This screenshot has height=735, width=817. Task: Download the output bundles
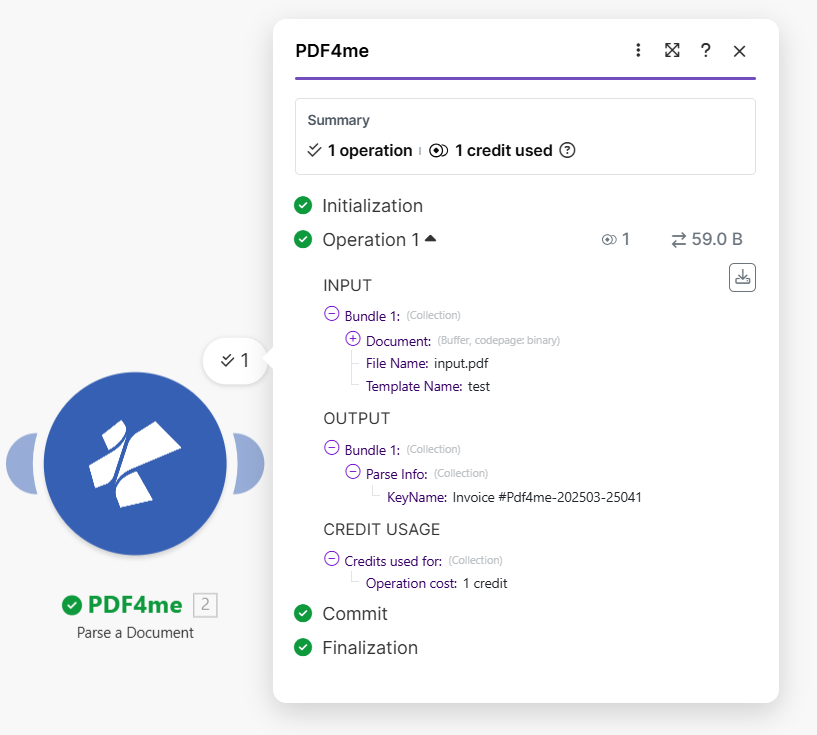[742, 278]
